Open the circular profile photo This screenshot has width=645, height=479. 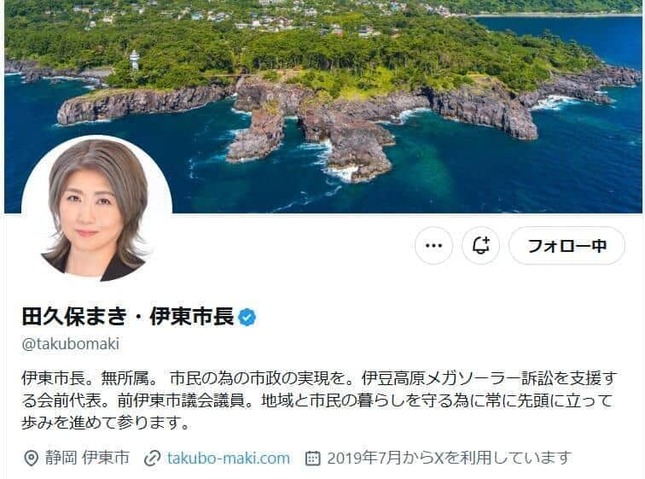point(97,210)
